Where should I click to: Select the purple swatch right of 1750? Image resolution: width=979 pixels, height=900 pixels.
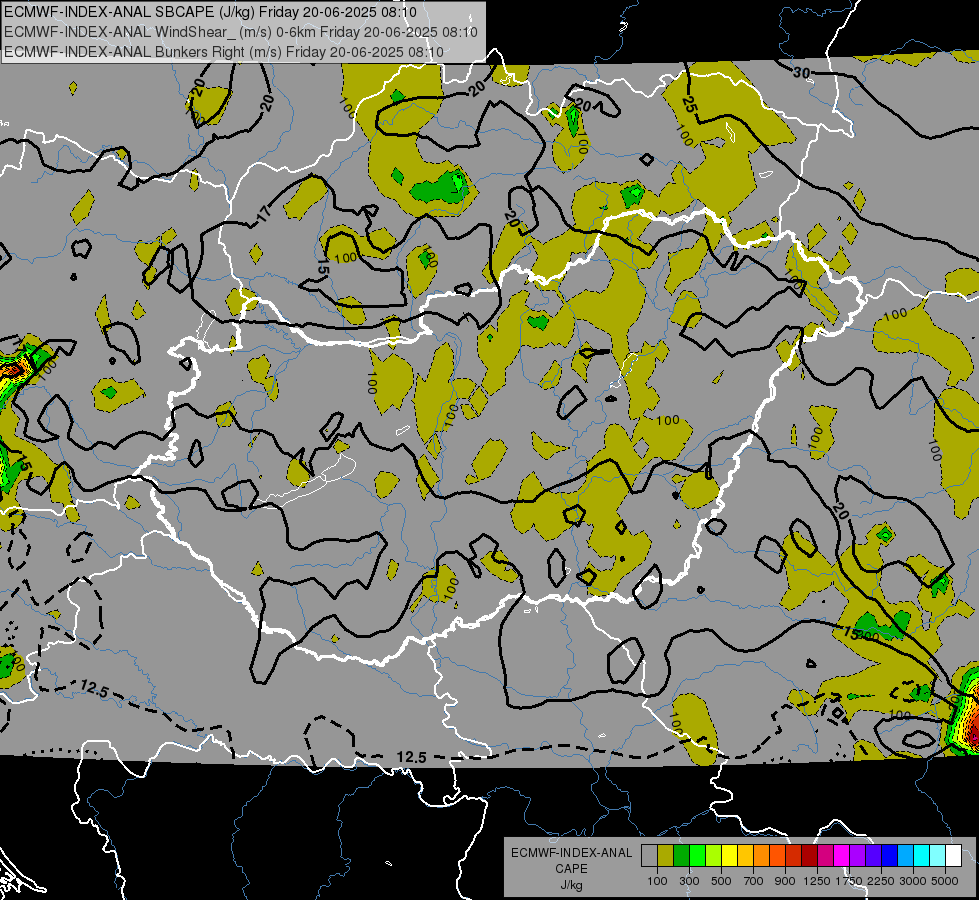click(x=857, y=856)
